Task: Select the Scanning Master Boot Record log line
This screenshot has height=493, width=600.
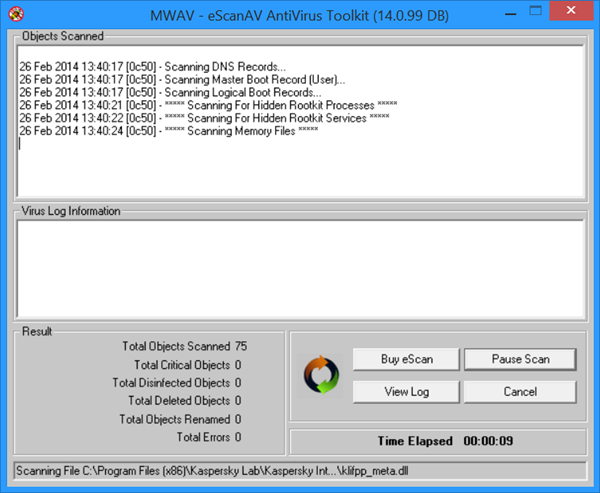Action: coord(182,80)
